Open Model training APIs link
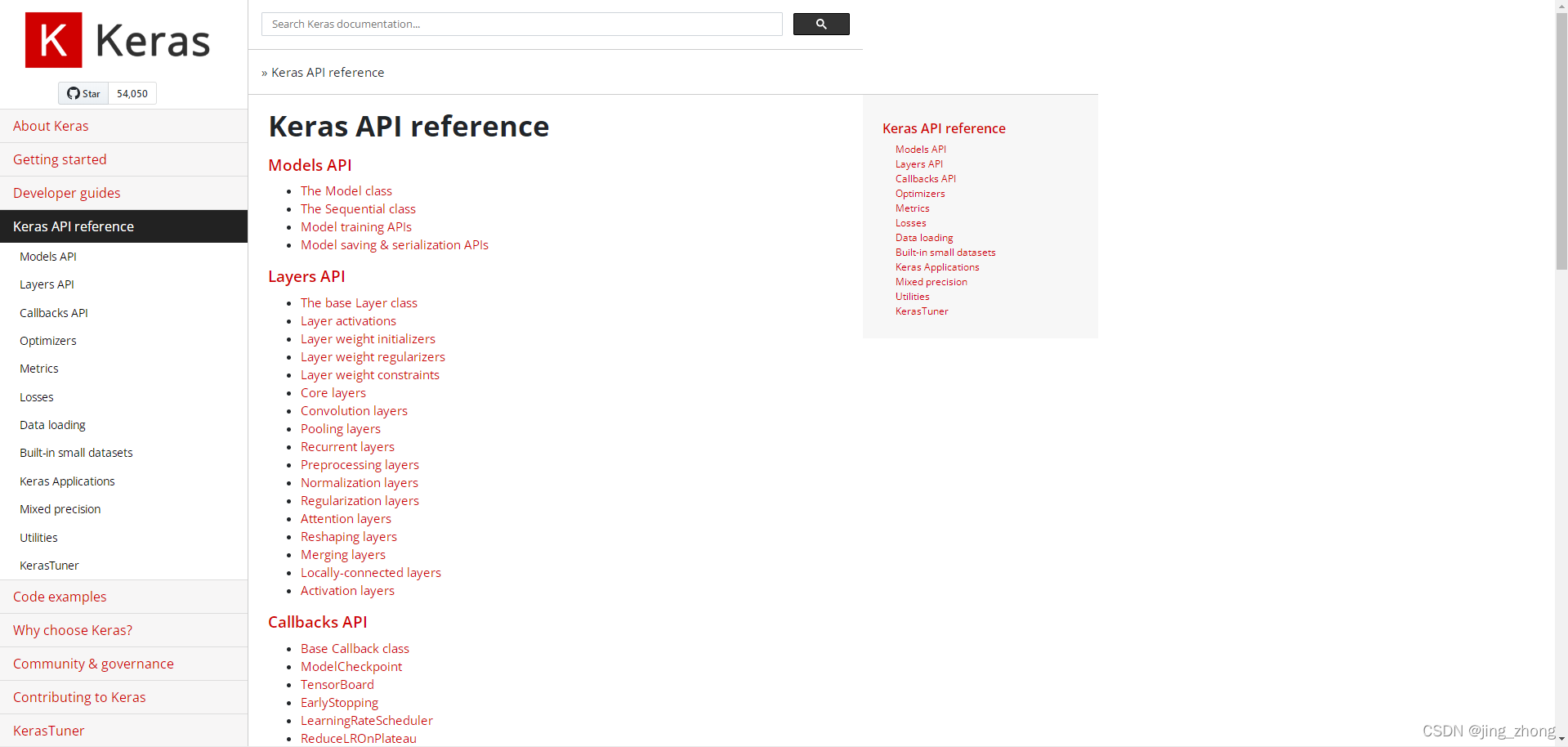This screenshot has height=747, width=1568. 356,227
